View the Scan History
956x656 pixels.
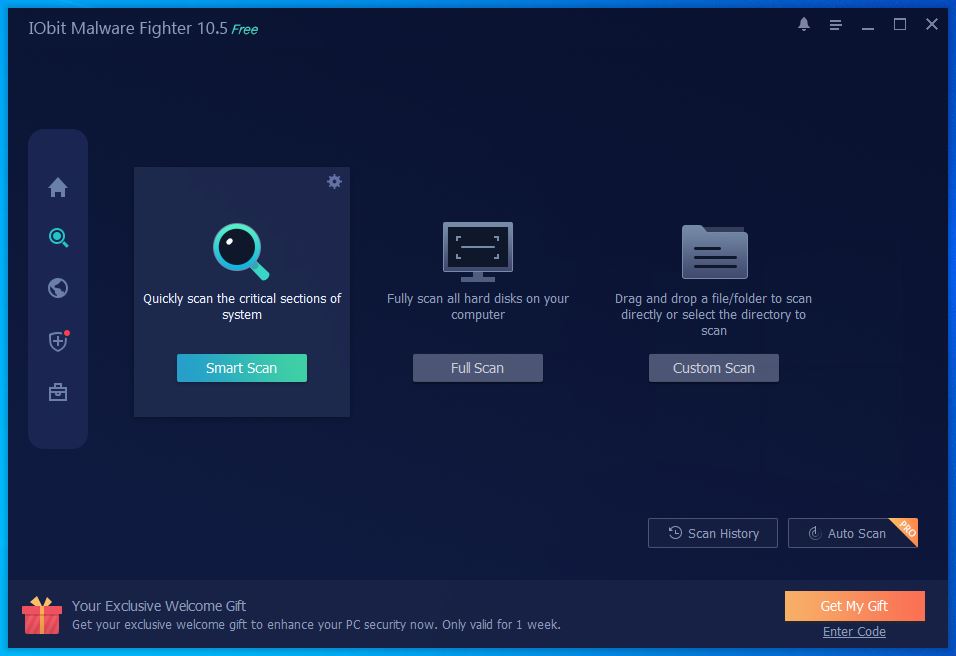713,533
